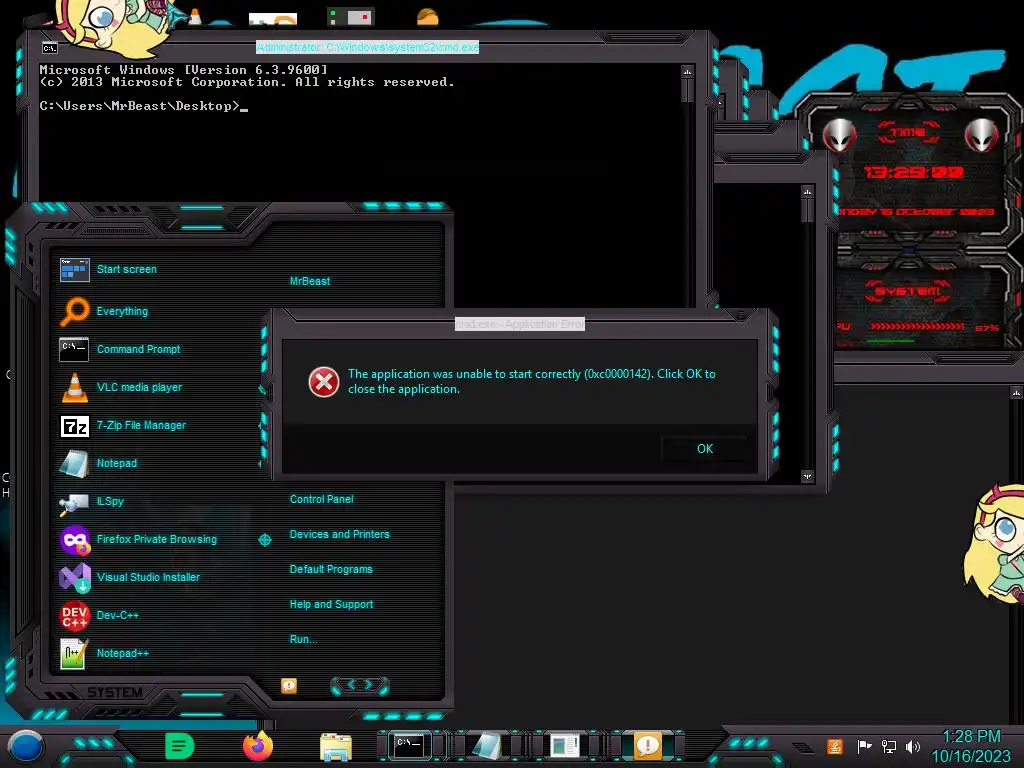
Task: Click the Java tray icon
Action: pyautogui.click(x=834, y=746)
